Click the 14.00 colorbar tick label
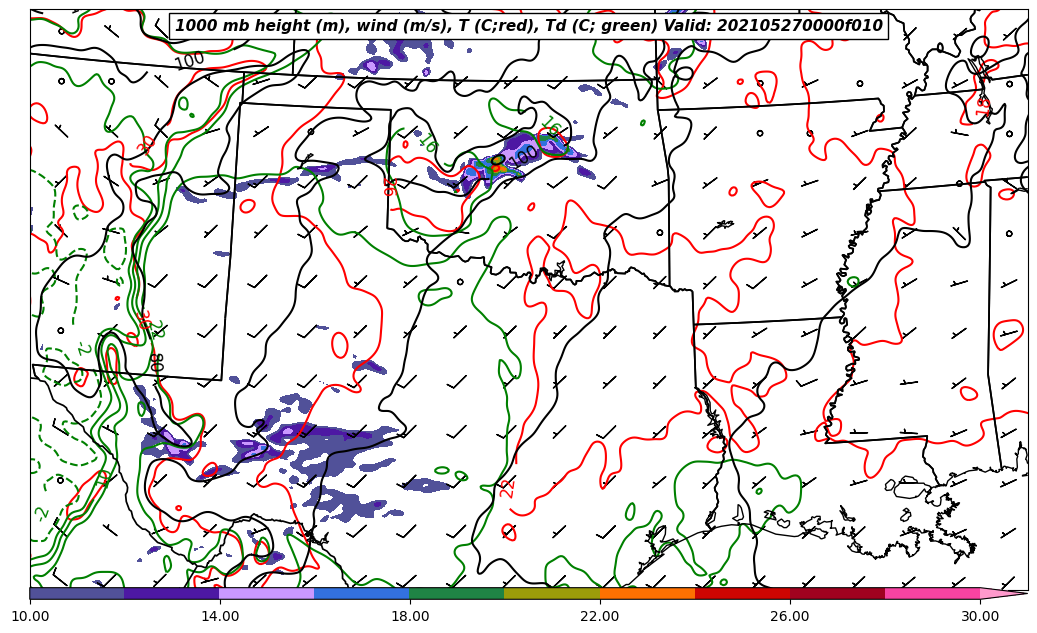This screenshot has width=1037, height=633. tap(220, 616)
